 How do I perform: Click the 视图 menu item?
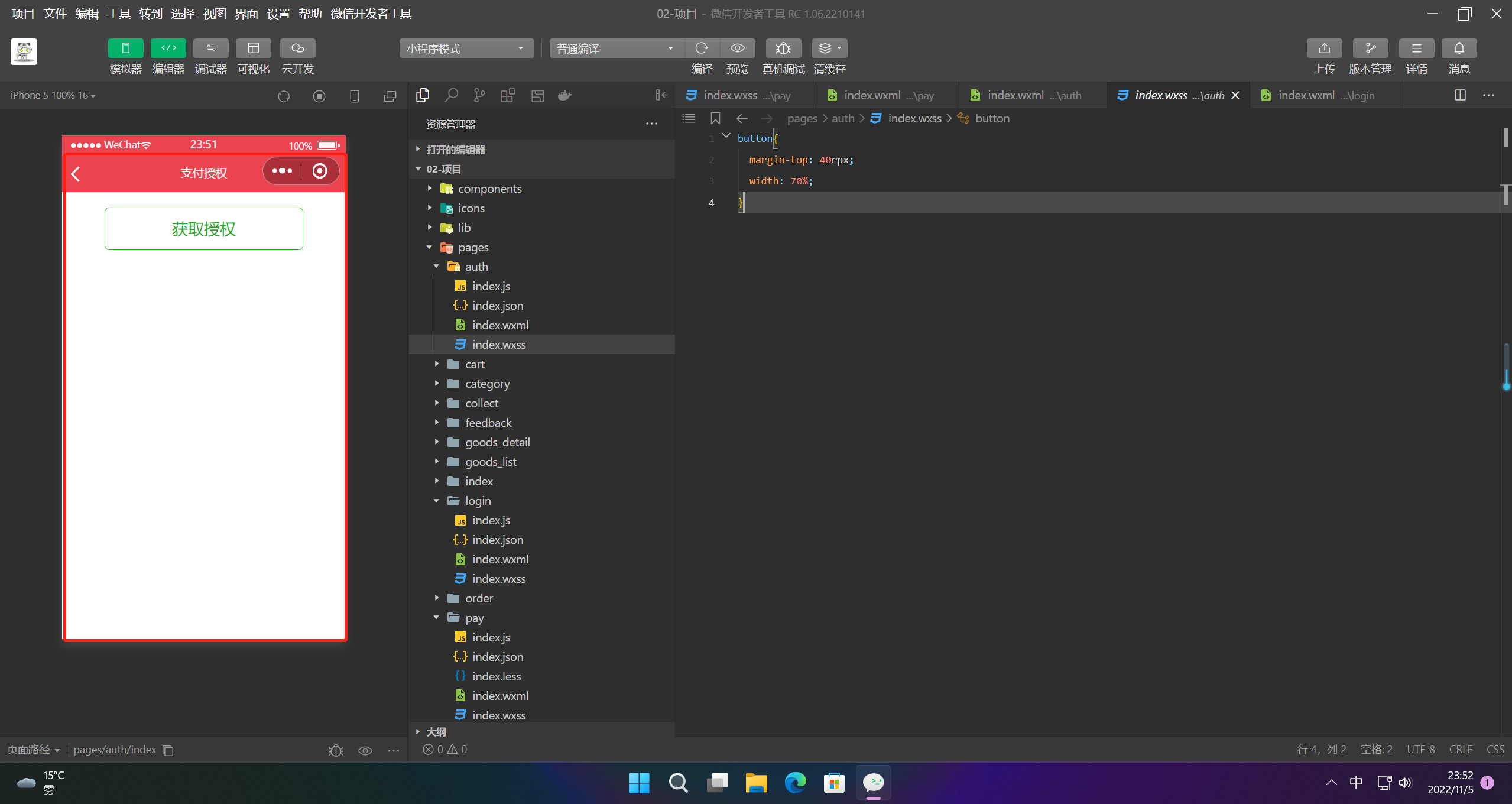point(214,14)
